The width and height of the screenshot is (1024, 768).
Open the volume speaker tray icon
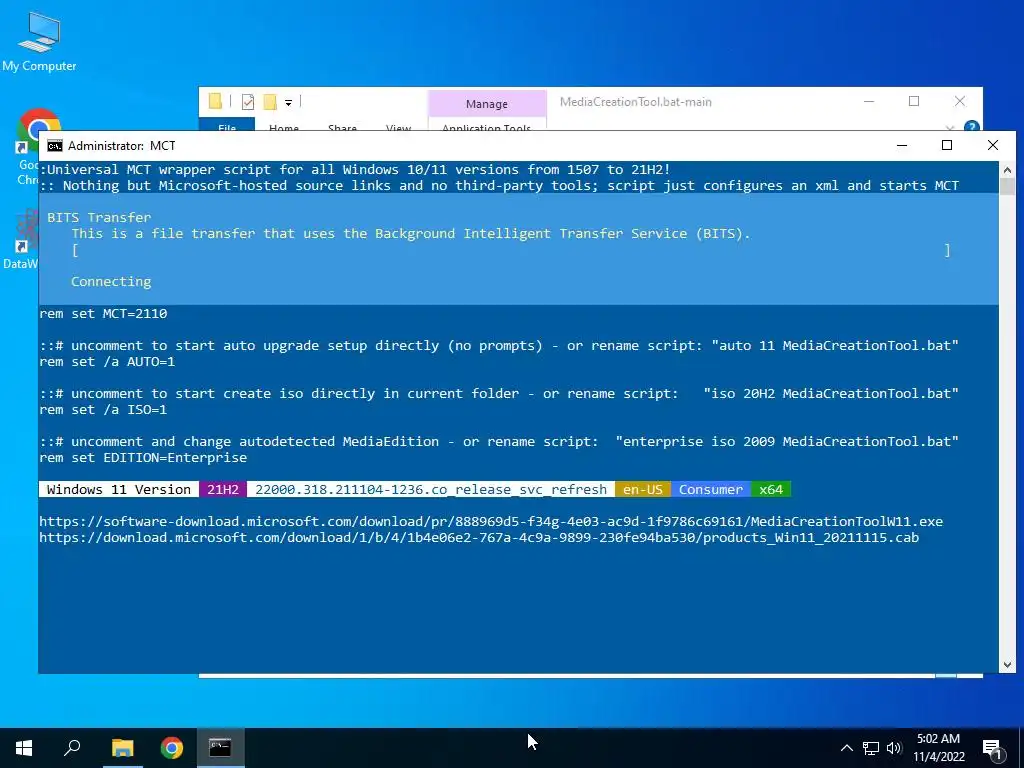click(894, 748)
